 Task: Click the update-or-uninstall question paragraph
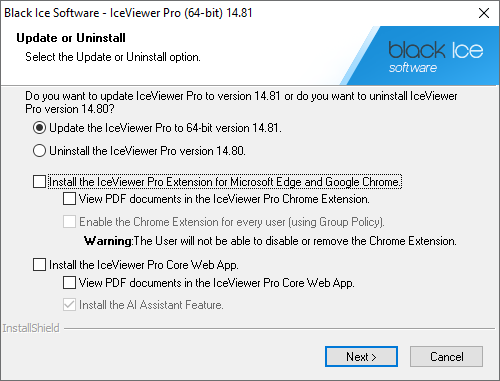241,102
